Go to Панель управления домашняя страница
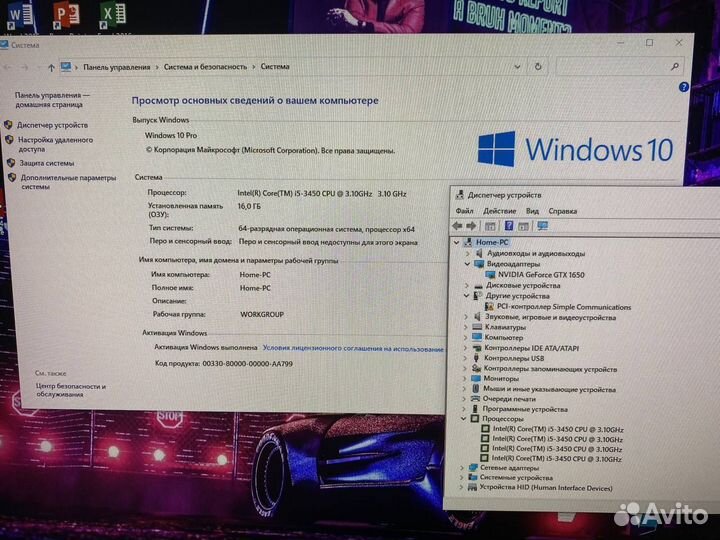The width and height of the screenshot is (720, 540). tap(52, 100)
